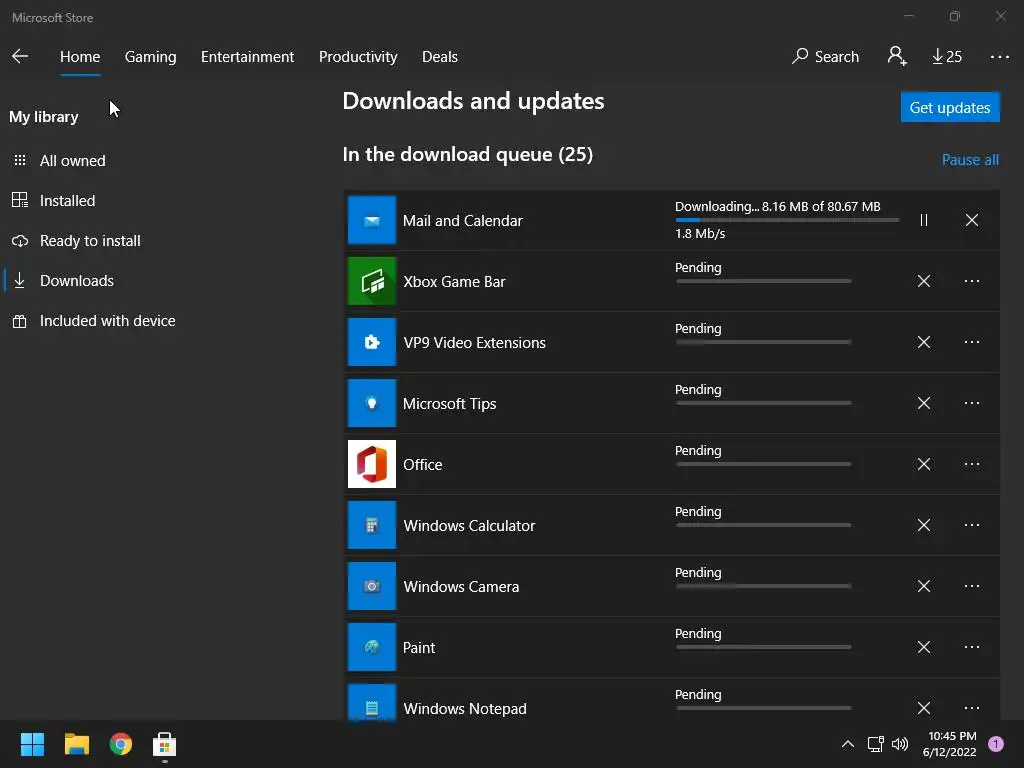Click the VP9 Video Extensions app name
The width and height of the screenshot is (1024, 768).
pos(474,343)
